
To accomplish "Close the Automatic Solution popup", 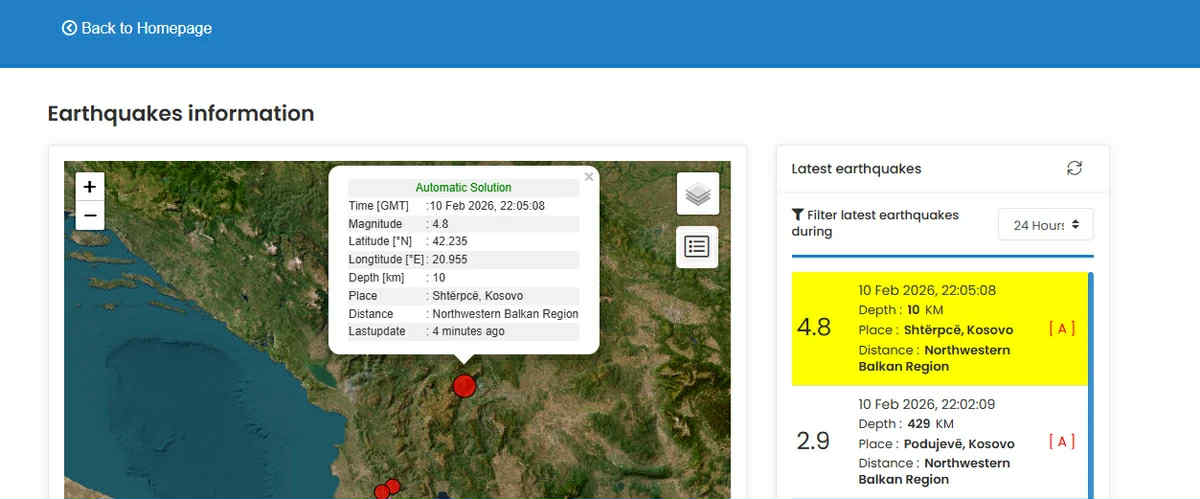I will (589, 177).
